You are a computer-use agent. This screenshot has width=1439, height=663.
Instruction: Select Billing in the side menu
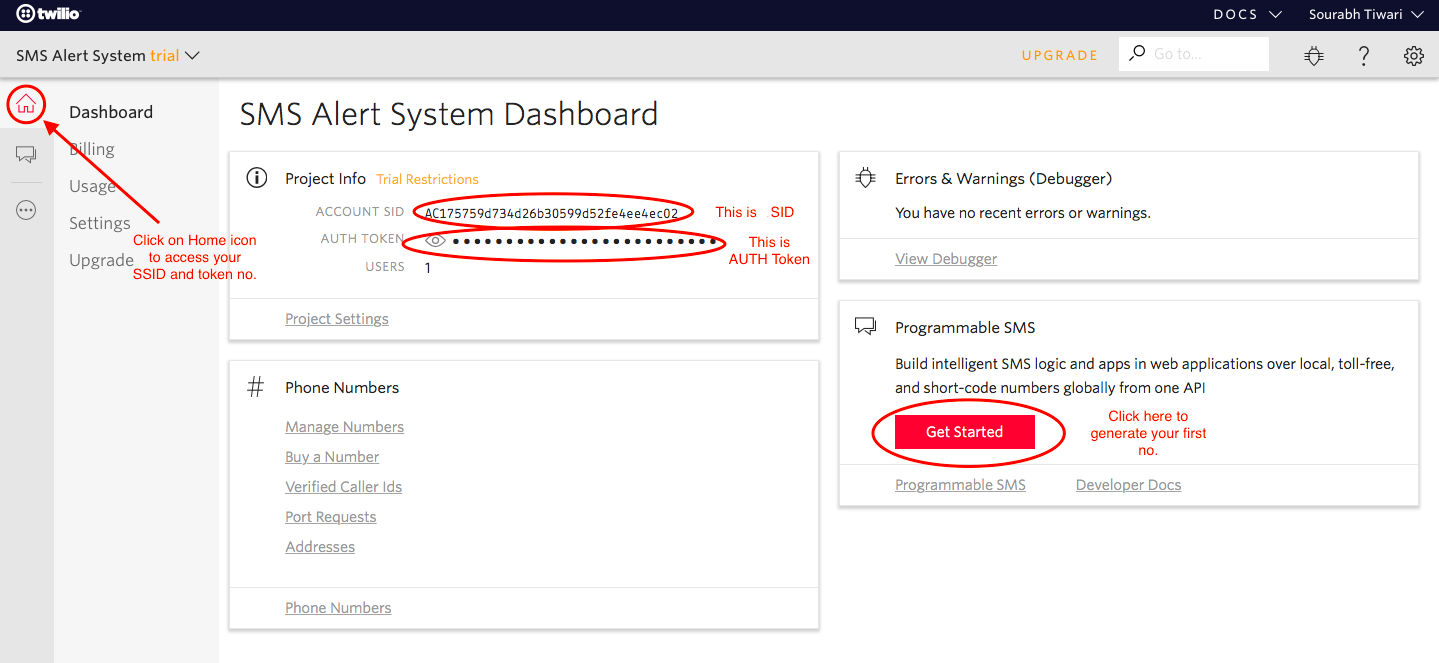pos(92,149)
